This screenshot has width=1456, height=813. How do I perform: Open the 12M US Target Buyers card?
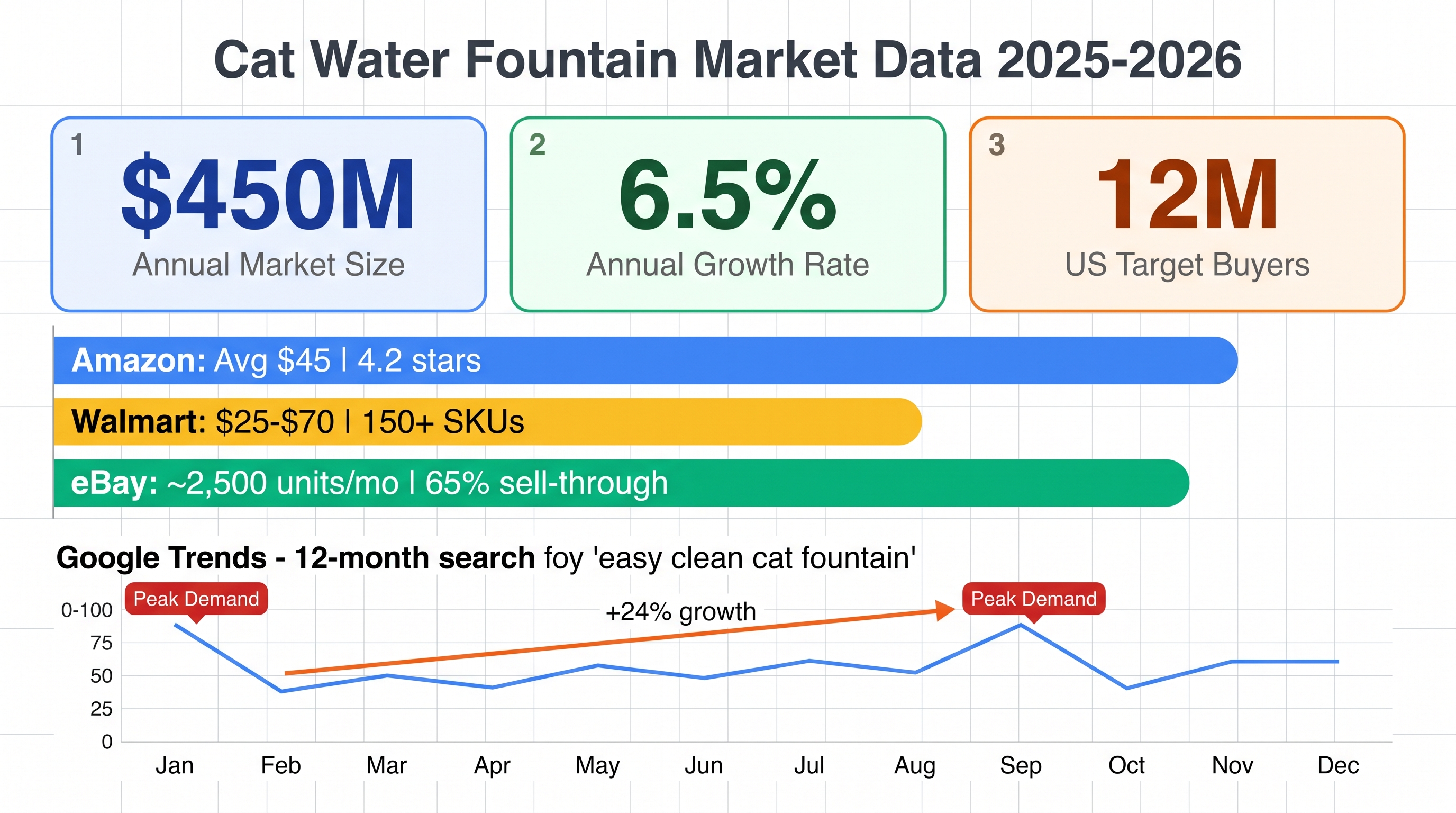coord(1187,214)
